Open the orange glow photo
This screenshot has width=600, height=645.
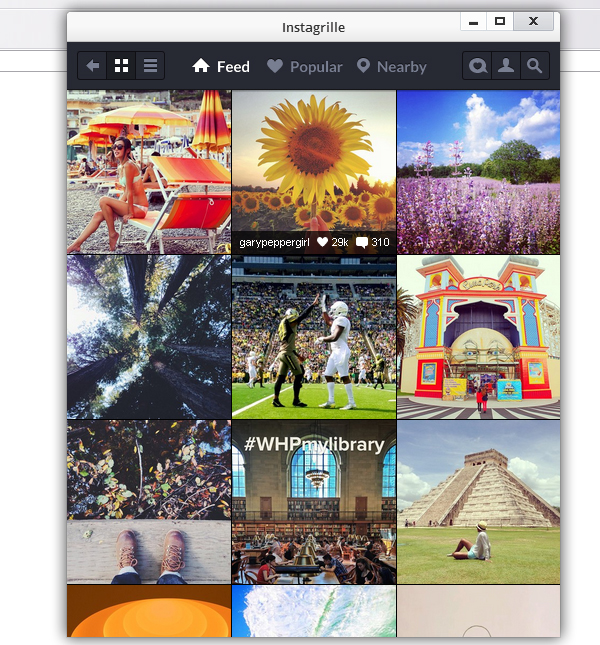pyautogui.click(x=149, y=611)
